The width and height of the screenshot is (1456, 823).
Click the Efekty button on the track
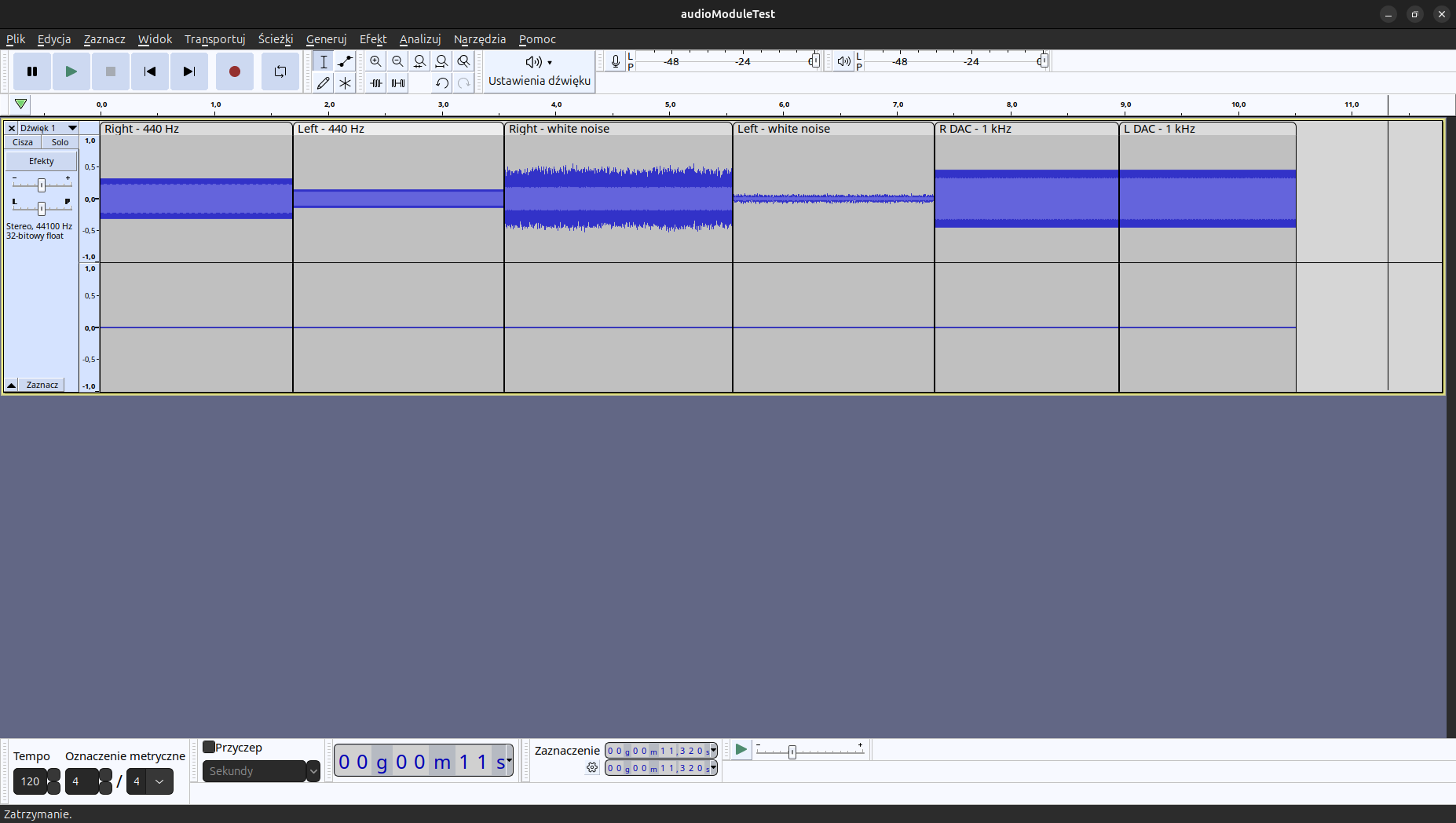point(40,160)
